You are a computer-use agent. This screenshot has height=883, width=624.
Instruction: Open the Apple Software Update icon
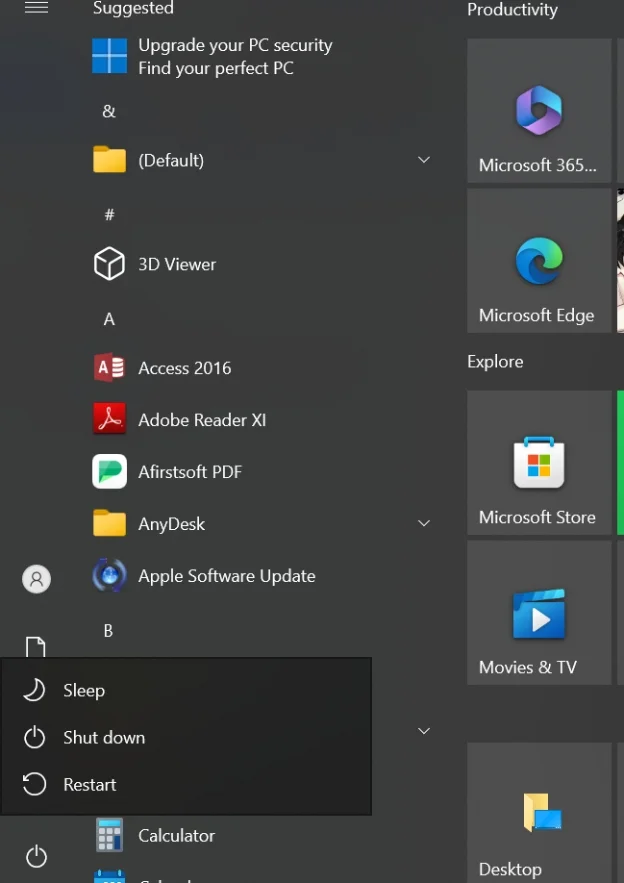[x=109, y=576]
